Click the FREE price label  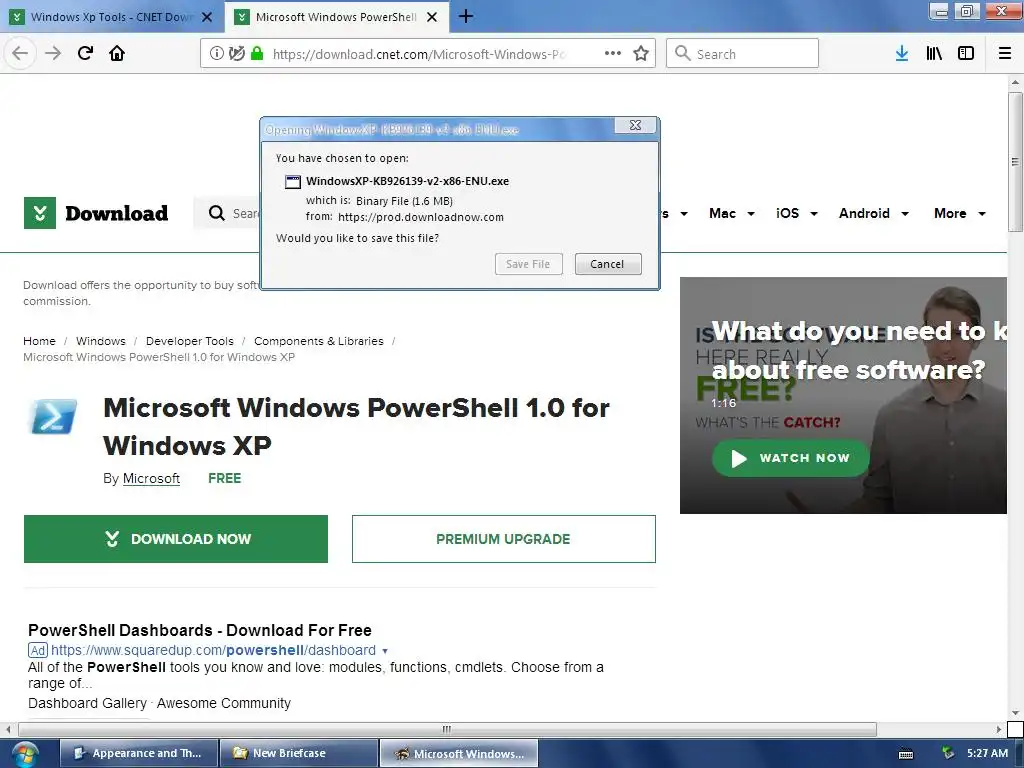pos(225,479)
